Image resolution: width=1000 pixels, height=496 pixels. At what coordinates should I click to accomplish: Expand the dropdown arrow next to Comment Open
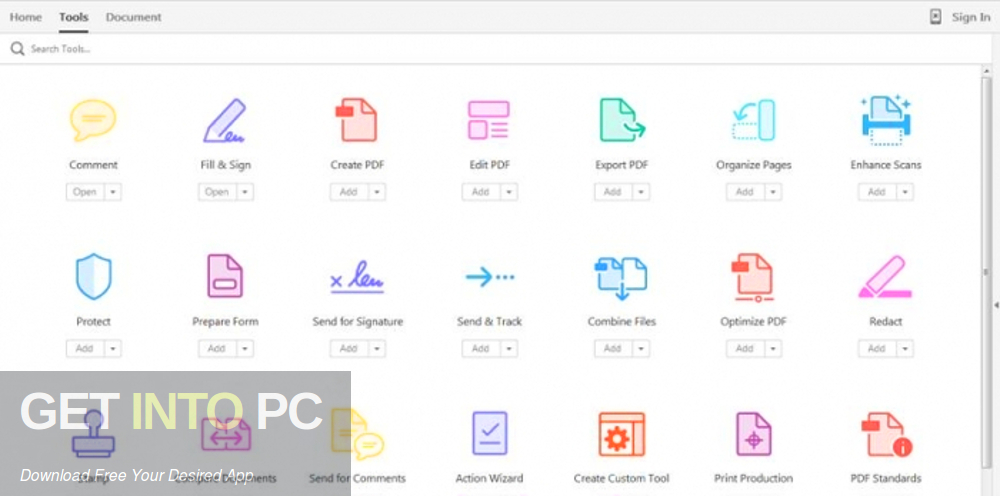point(113,192)
